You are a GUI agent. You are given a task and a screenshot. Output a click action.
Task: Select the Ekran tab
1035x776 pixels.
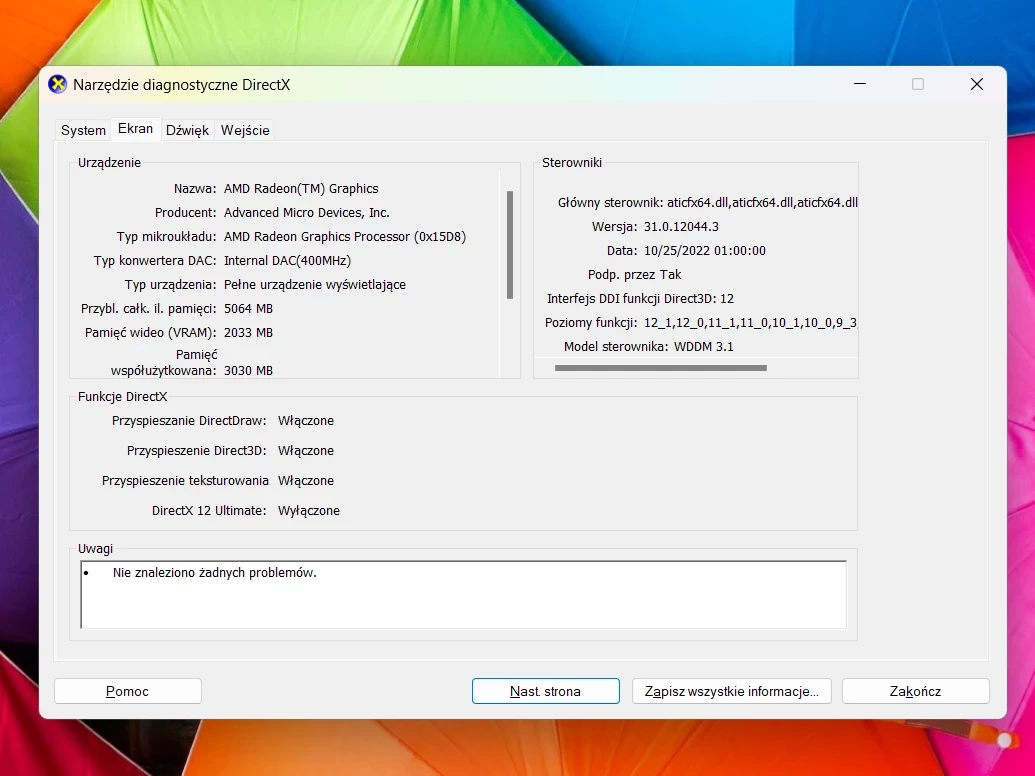coord(135,129)
